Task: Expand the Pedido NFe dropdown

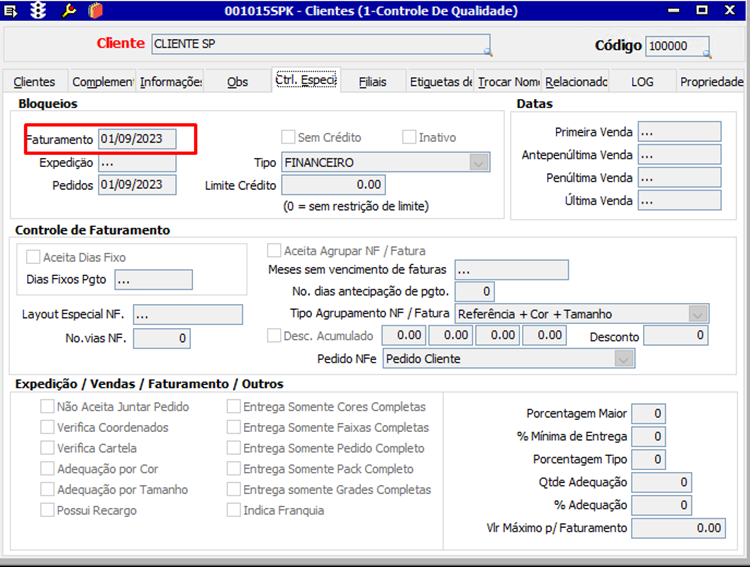Action: (624, 359)
